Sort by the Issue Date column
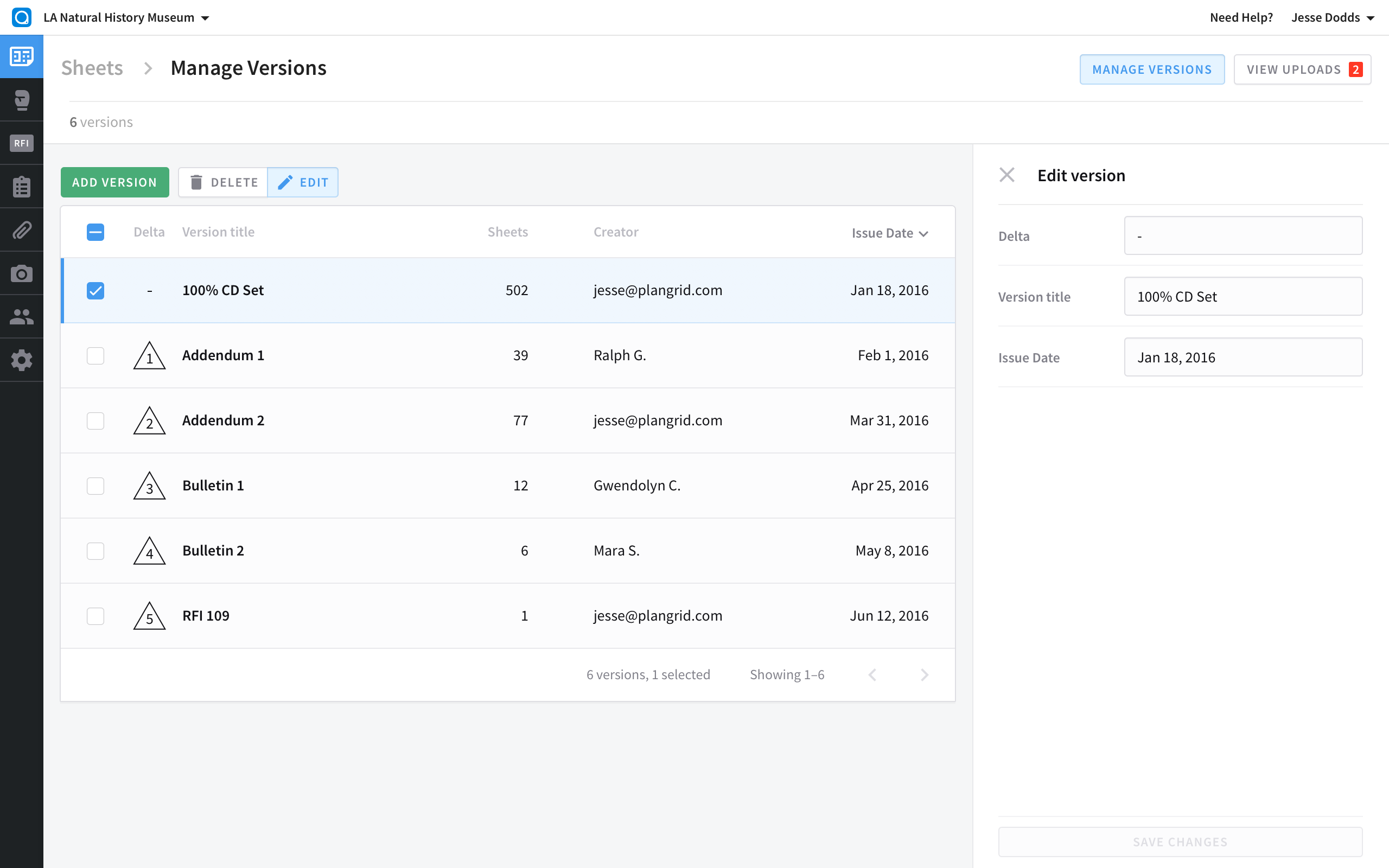The width and height of the screenshot is (1389, 868). (890, 233)
